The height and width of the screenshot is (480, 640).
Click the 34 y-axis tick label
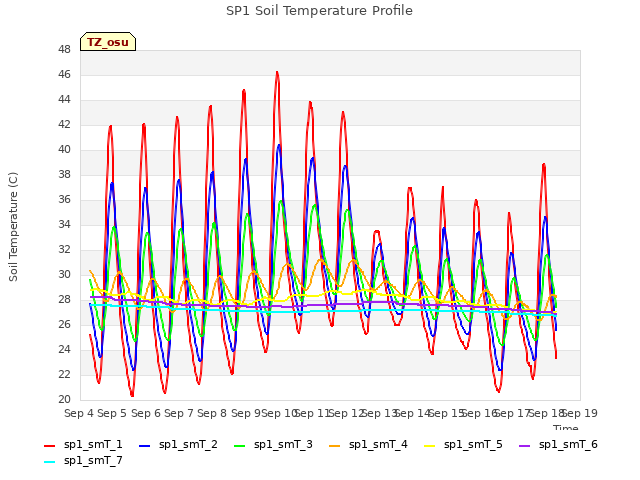click(64, 224)
